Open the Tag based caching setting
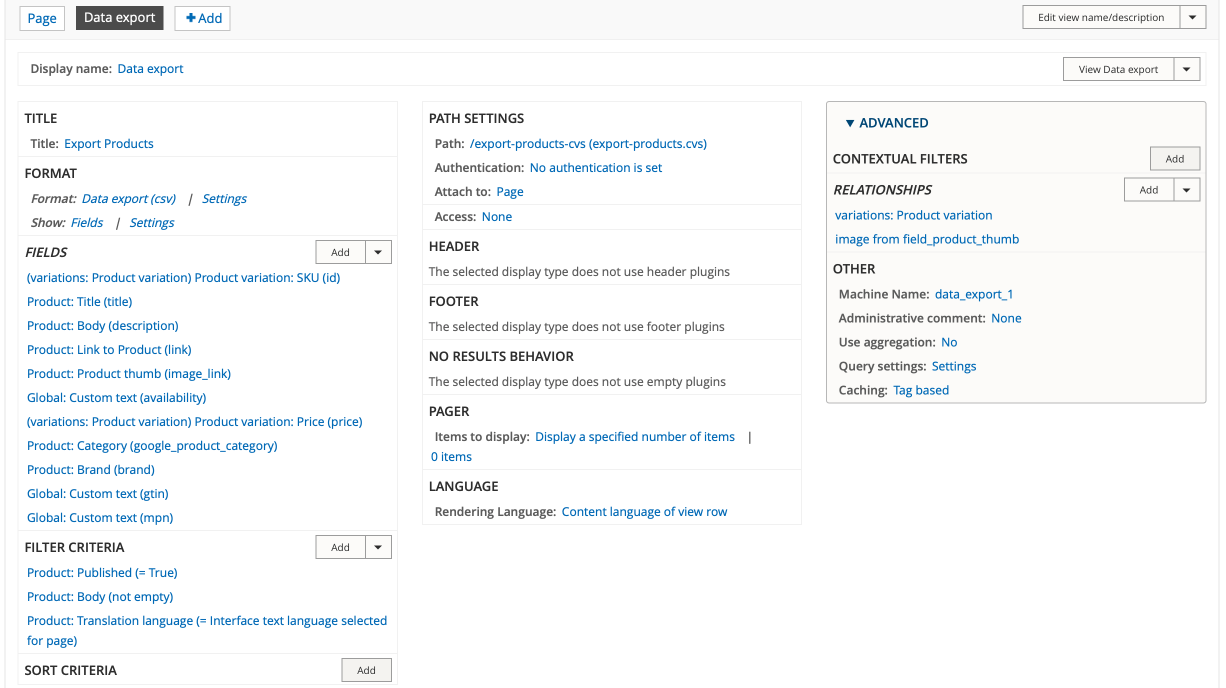The image size is (1226, 688). tap(920, 389)
